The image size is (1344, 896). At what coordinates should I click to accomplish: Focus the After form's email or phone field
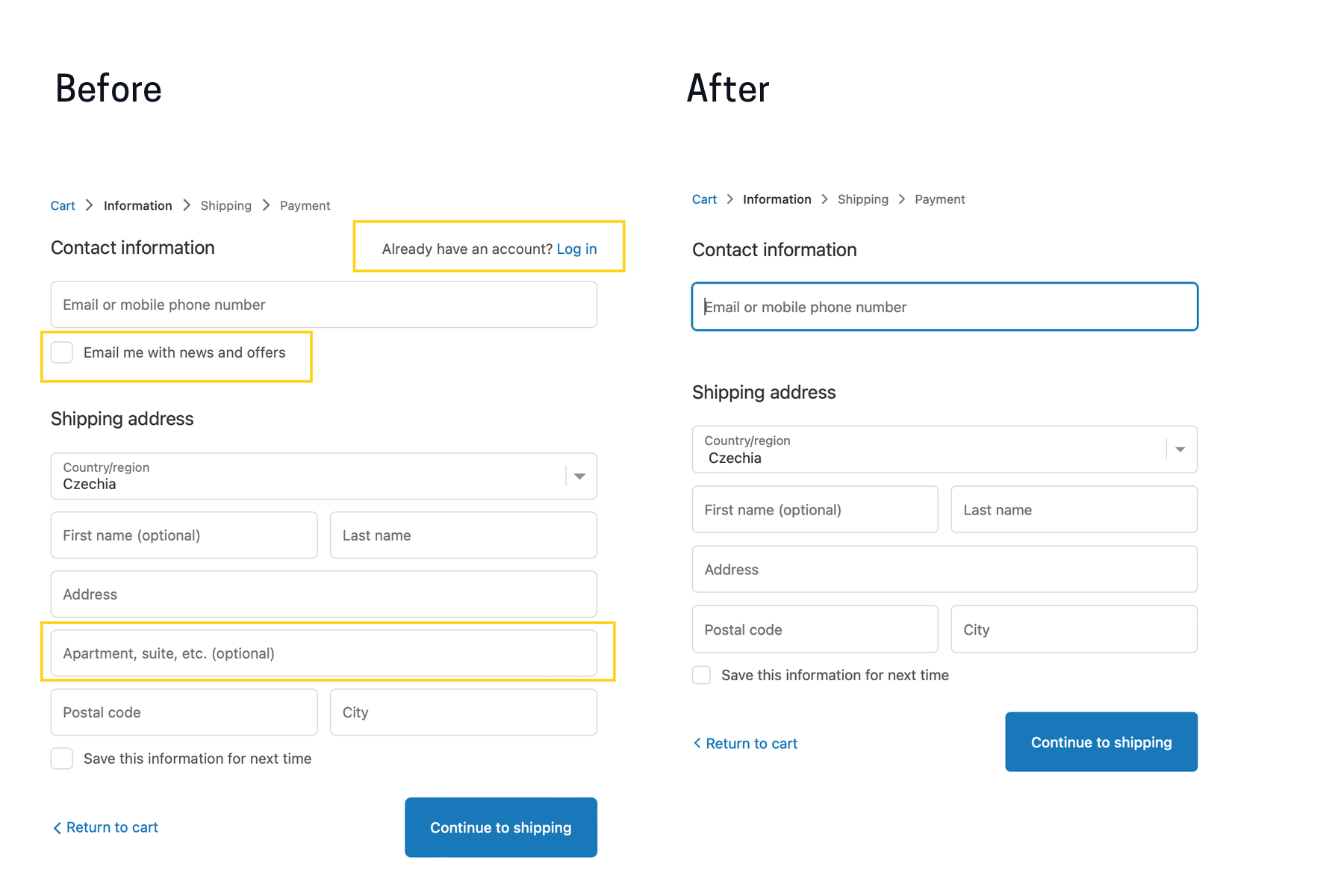(x=945, y=307)
